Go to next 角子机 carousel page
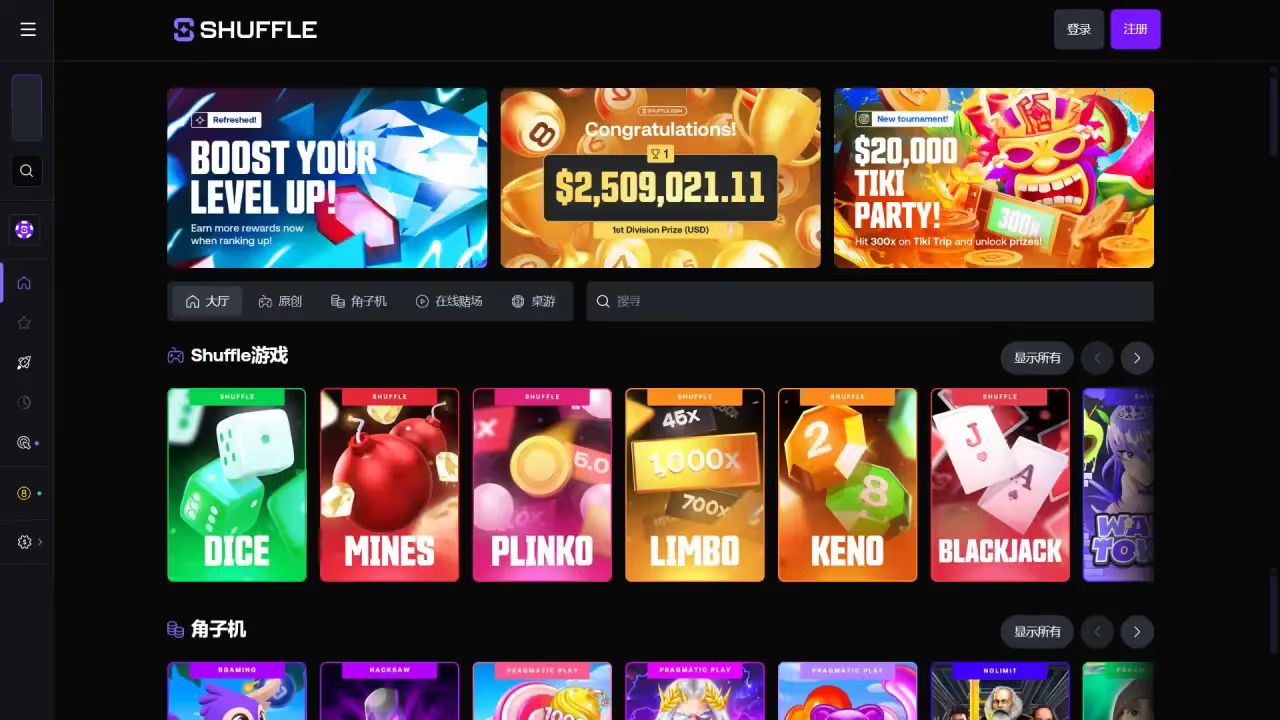 pyautogui.click(x=1137, y=632)
